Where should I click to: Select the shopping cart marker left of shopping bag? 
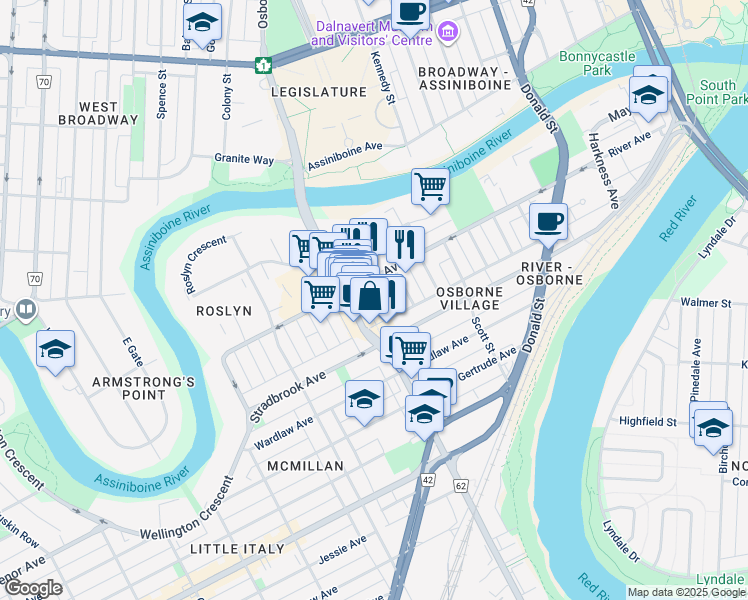tap(321, 297)
